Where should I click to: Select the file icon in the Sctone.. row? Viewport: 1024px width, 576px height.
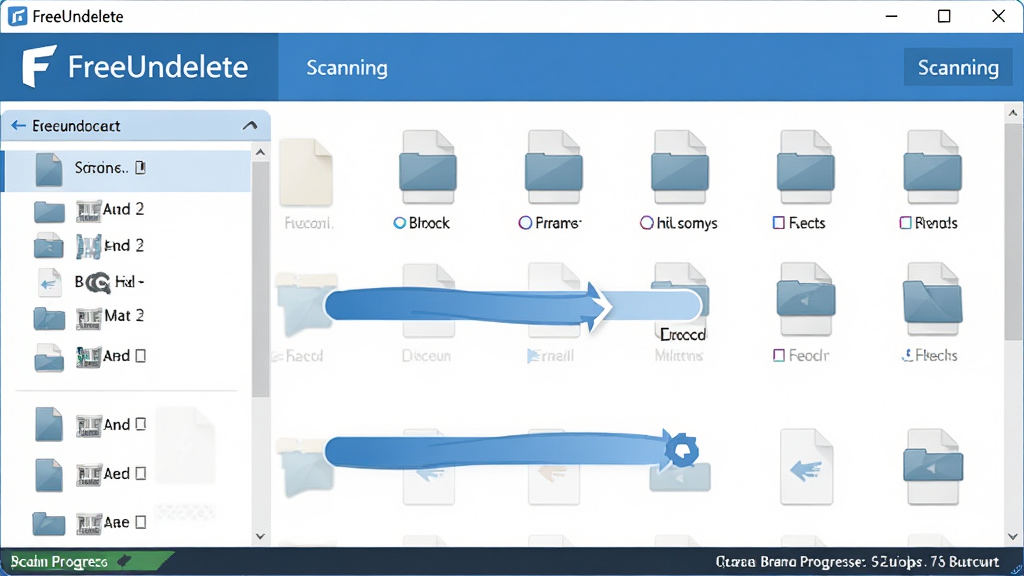pyautogui.click(x=49, y=170)
